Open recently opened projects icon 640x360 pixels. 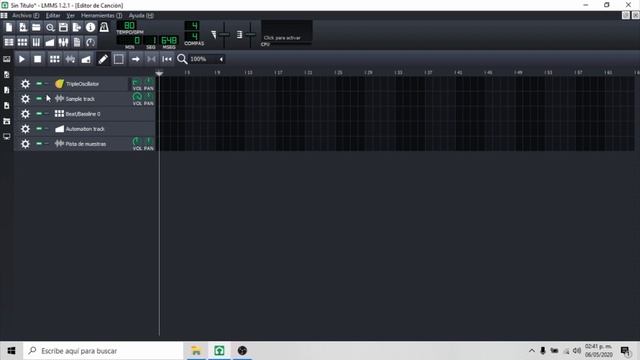click(50, 27)
